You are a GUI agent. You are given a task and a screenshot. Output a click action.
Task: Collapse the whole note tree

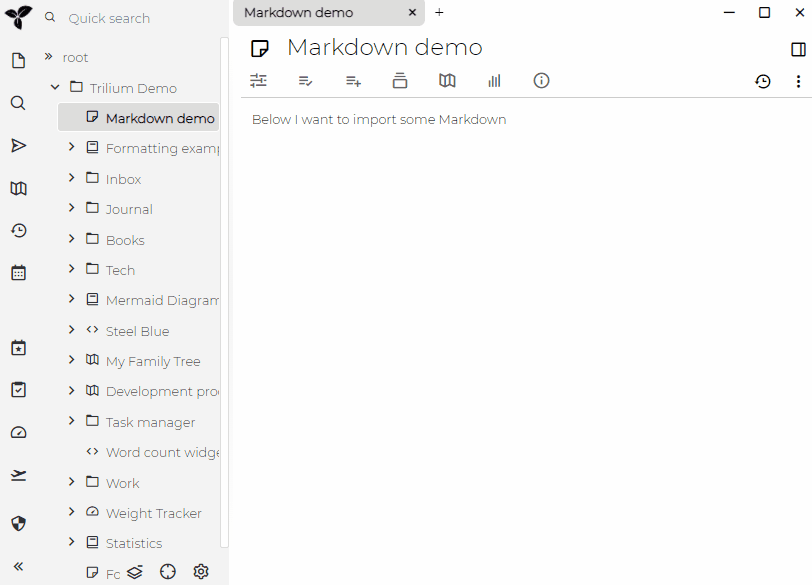coord(135,572)
